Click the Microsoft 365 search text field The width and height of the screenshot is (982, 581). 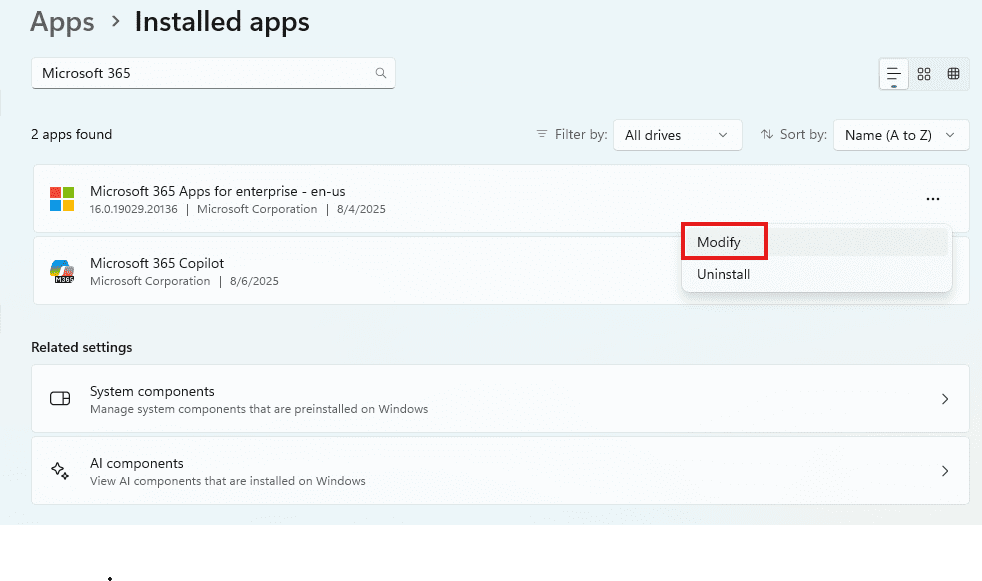pos(200,73)
